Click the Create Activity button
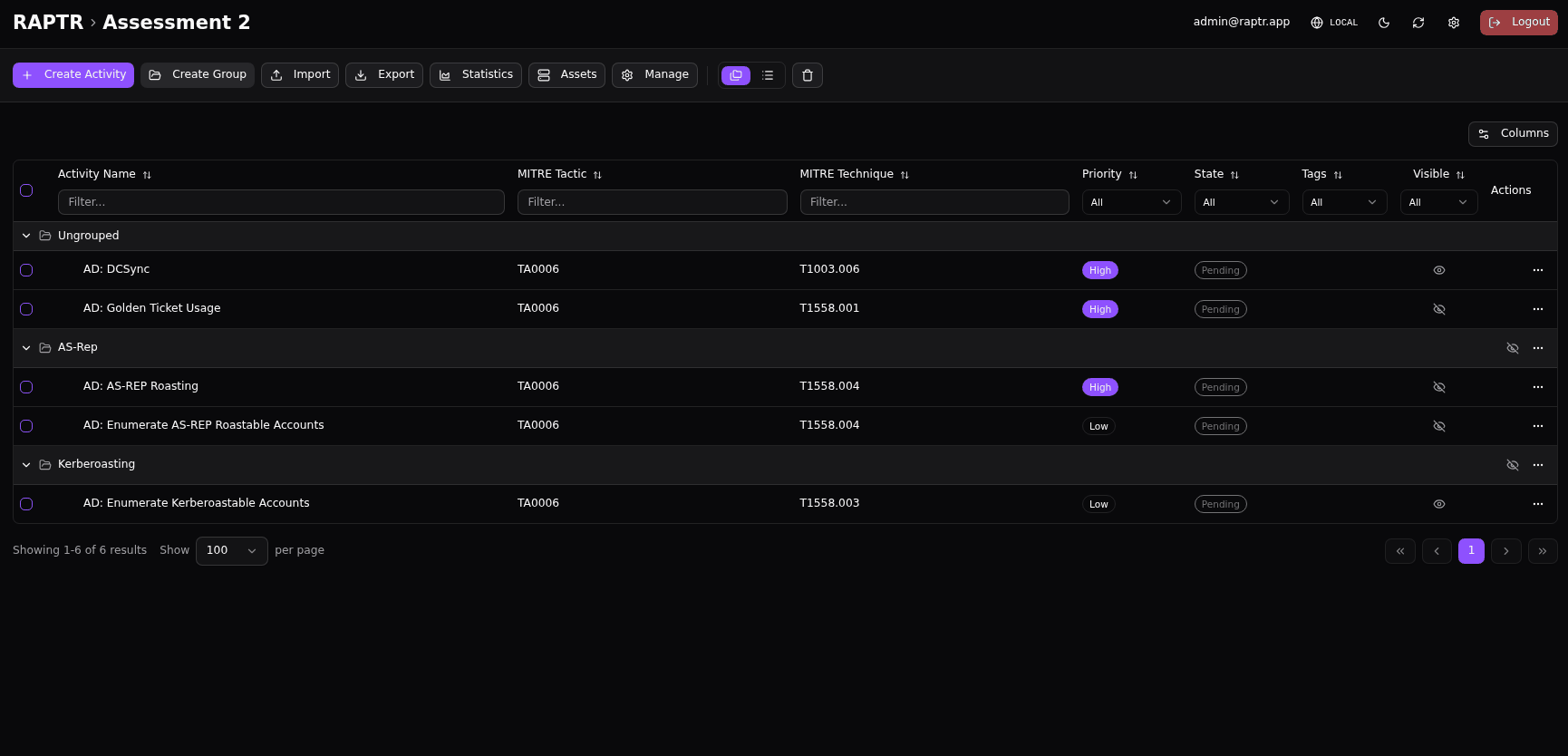This screenshot has width=1568, height=756. (73, 75)
